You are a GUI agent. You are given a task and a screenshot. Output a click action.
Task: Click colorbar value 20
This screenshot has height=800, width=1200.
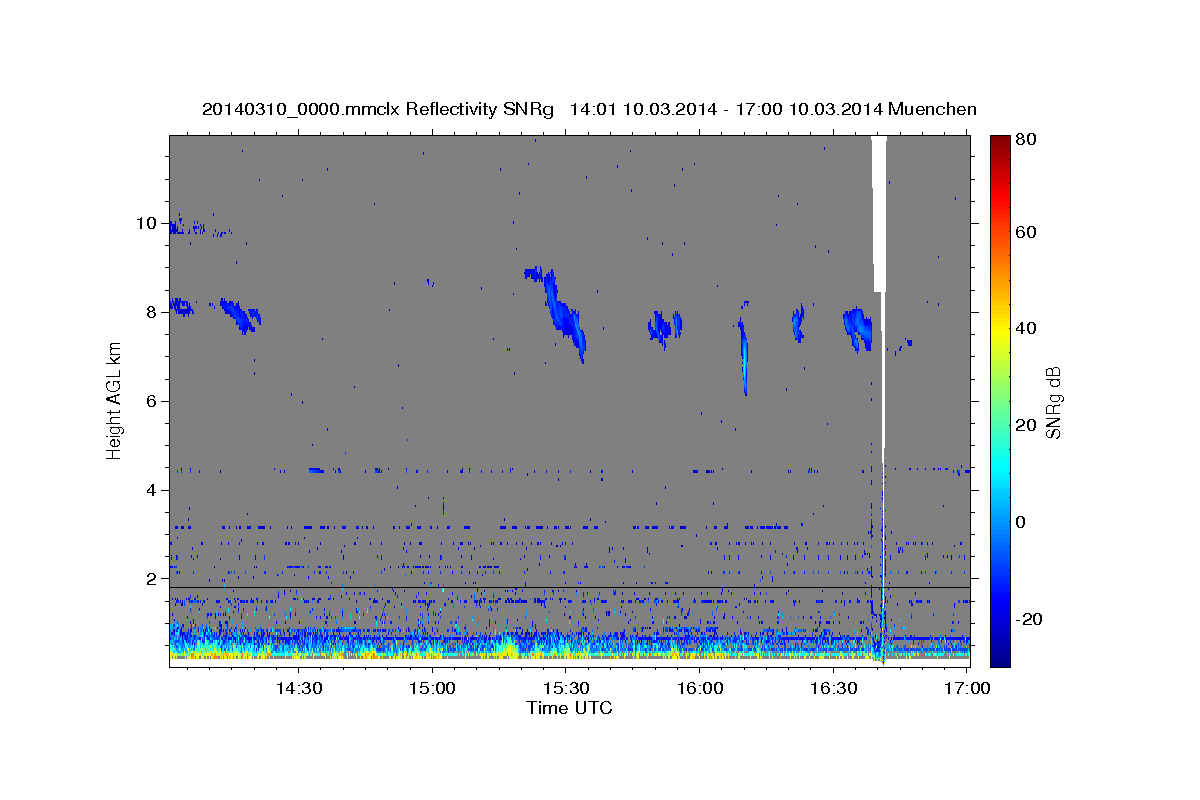[1025, 425]
